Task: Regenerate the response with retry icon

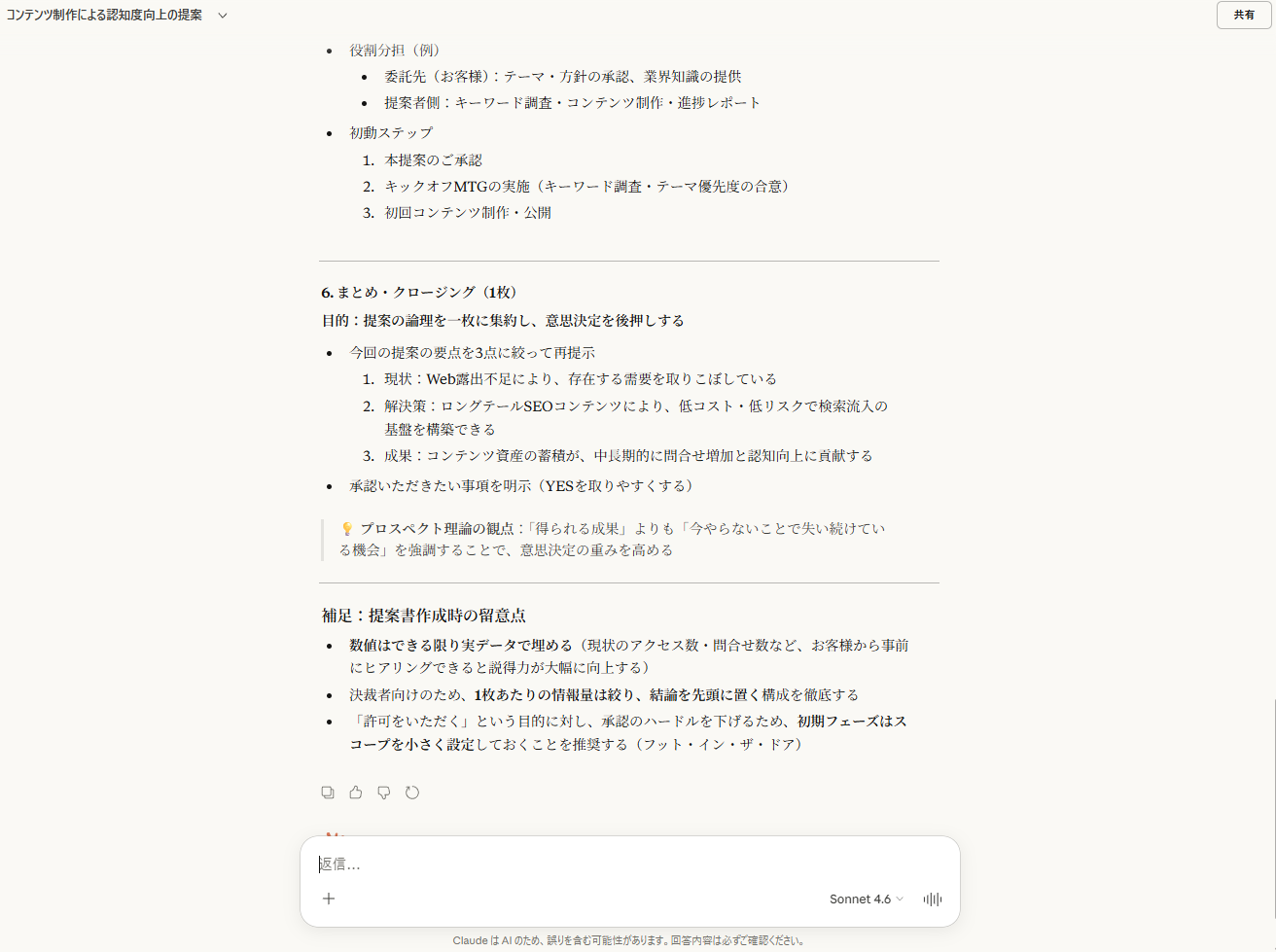Action: tap(411, 792)
